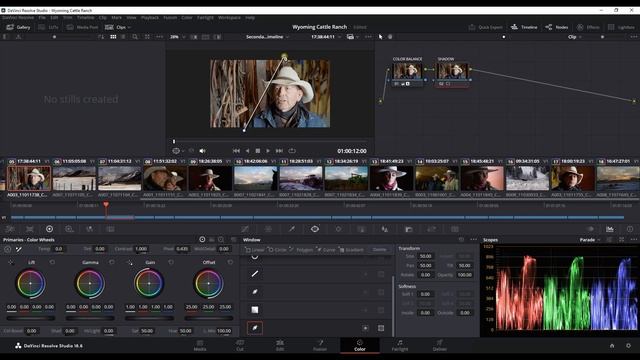Open the RGB Mixer palette icon

[x=89, y=229]
